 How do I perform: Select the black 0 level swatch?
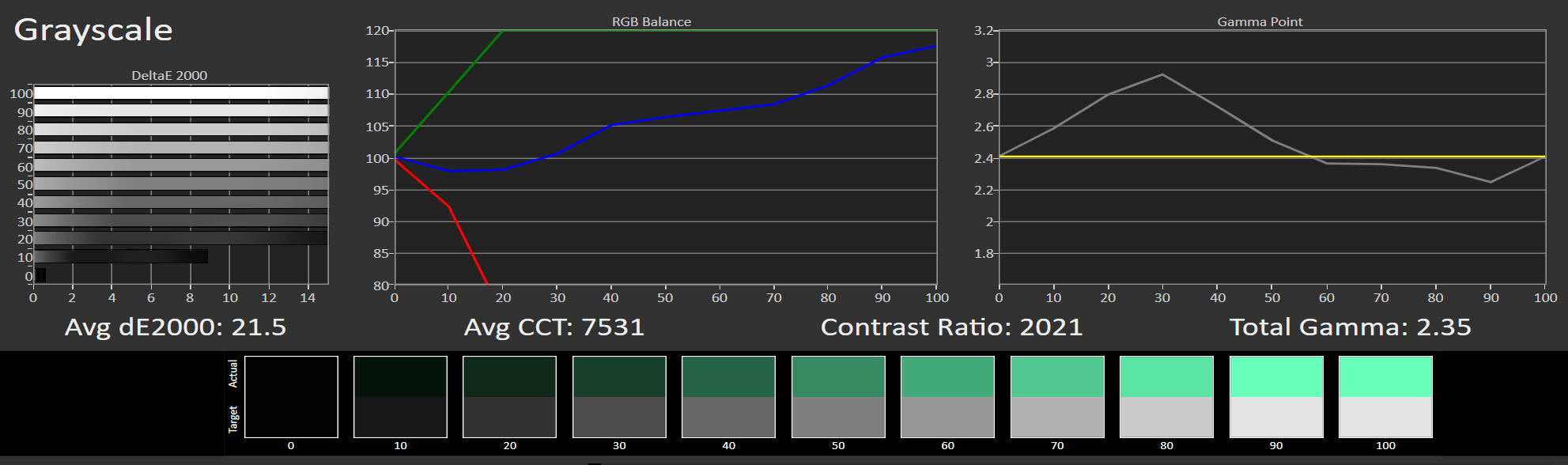tap(291, 396)
